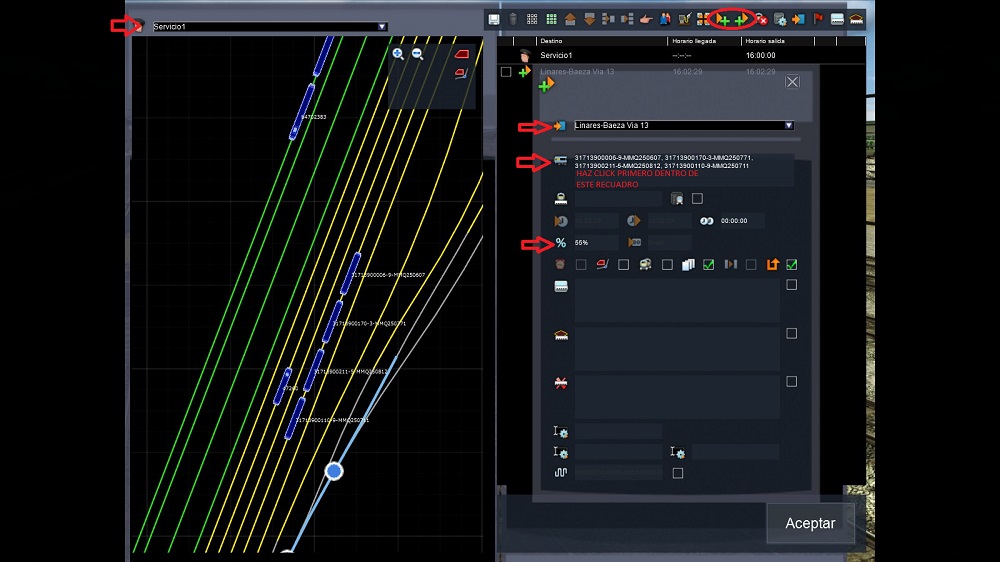
Task: Click the red train on track icon on map panel
Action: click(x=461, y=74)
